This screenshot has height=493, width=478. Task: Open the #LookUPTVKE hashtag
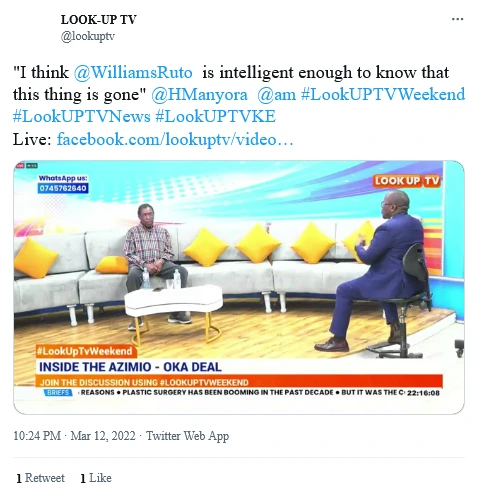click(x=216, y=117)
